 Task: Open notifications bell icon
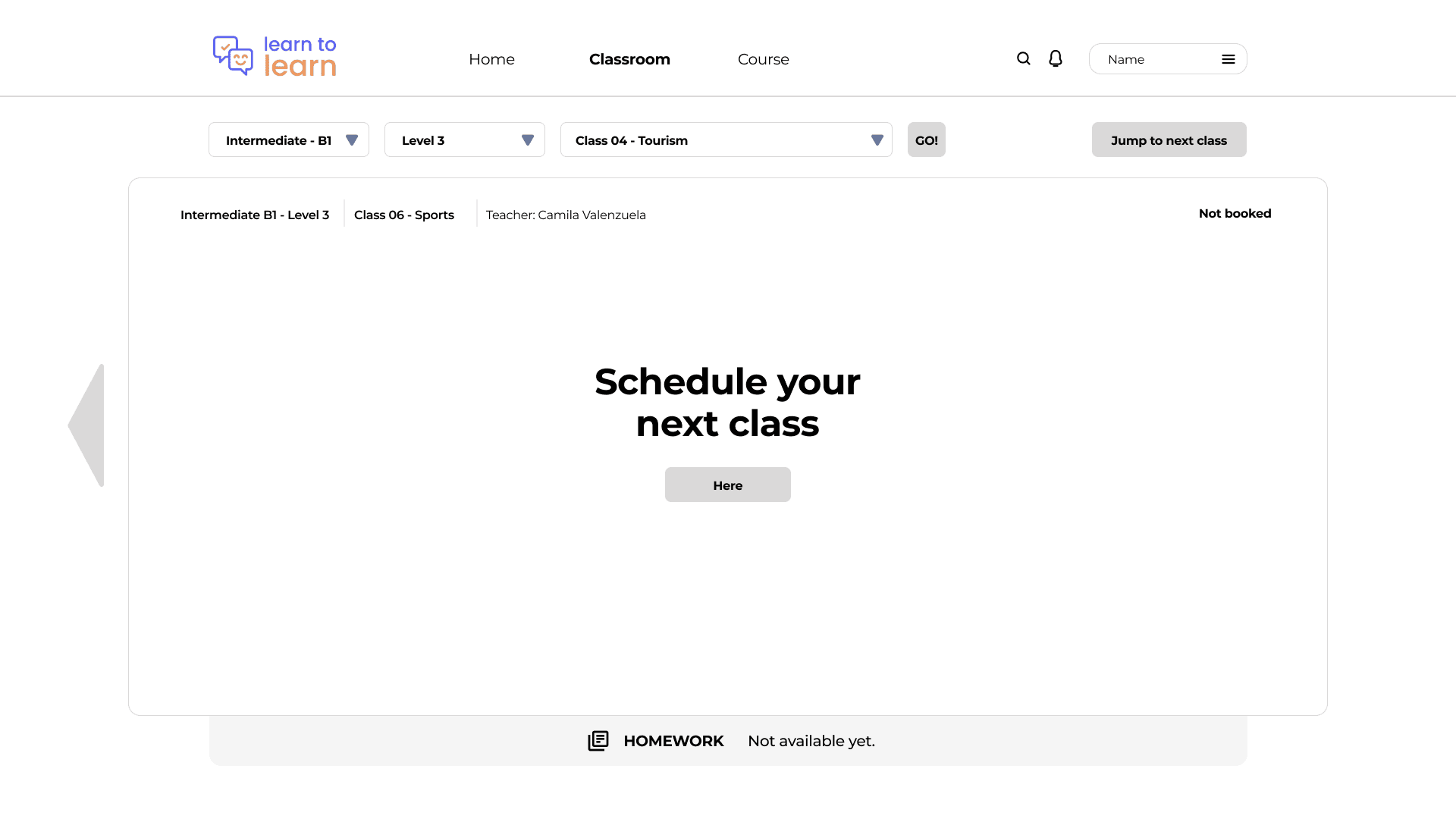1055,59
